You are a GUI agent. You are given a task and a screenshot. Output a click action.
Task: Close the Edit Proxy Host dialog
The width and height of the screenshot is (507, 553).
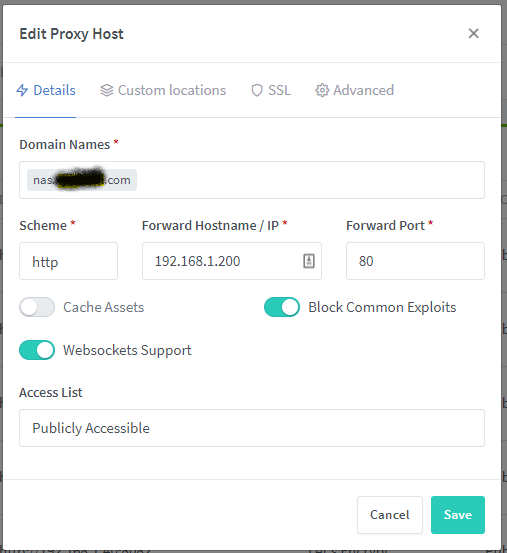[474, 34]
